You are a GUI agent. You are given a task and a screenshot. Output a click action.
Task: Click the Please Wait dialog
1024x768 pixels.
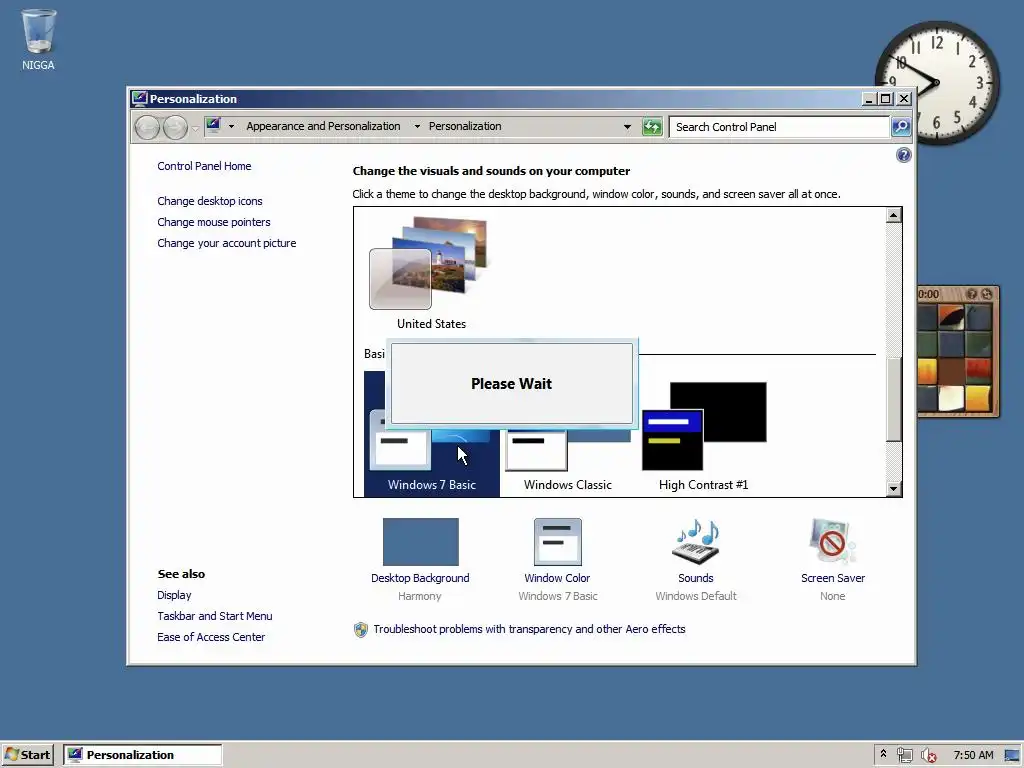coord(511,383)
